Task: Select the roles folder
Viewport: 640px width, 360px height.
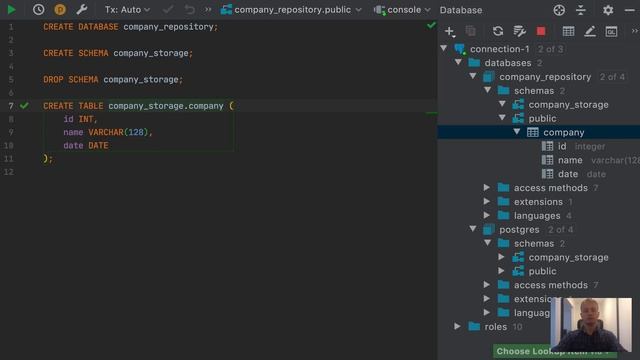Action: pyautogui.click(x=496, y=327)
